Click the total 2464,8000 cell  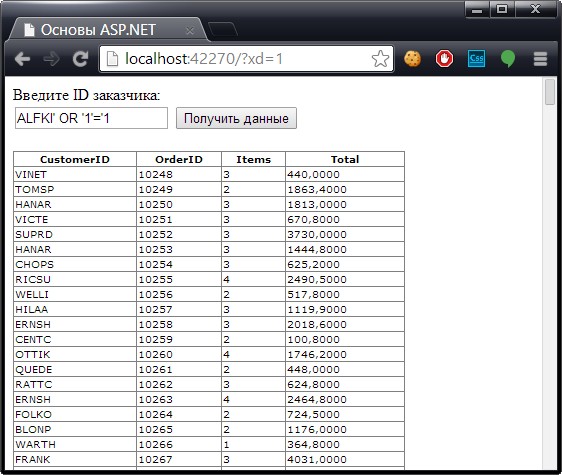(345, 399)
